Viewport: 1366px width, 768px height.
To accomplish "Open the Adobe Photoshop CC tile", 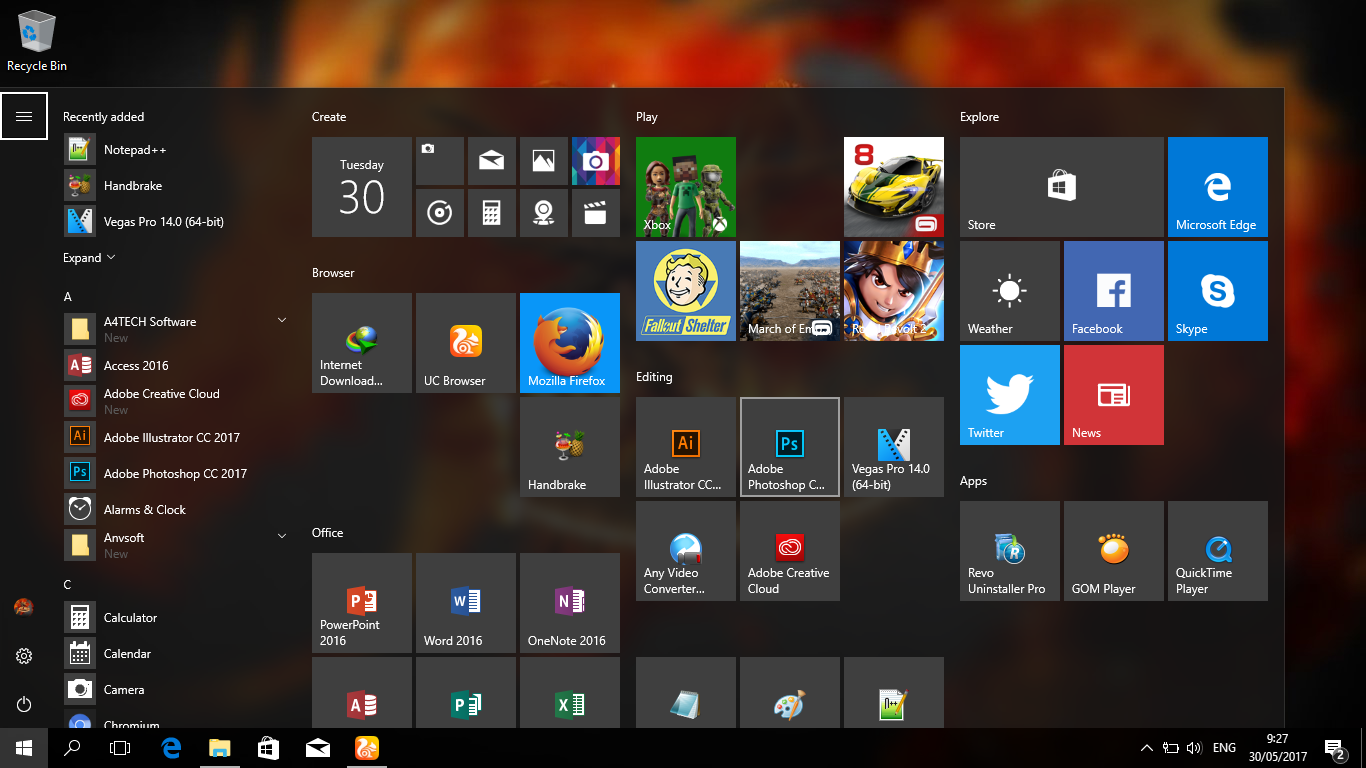I will (x=789, y=447).
